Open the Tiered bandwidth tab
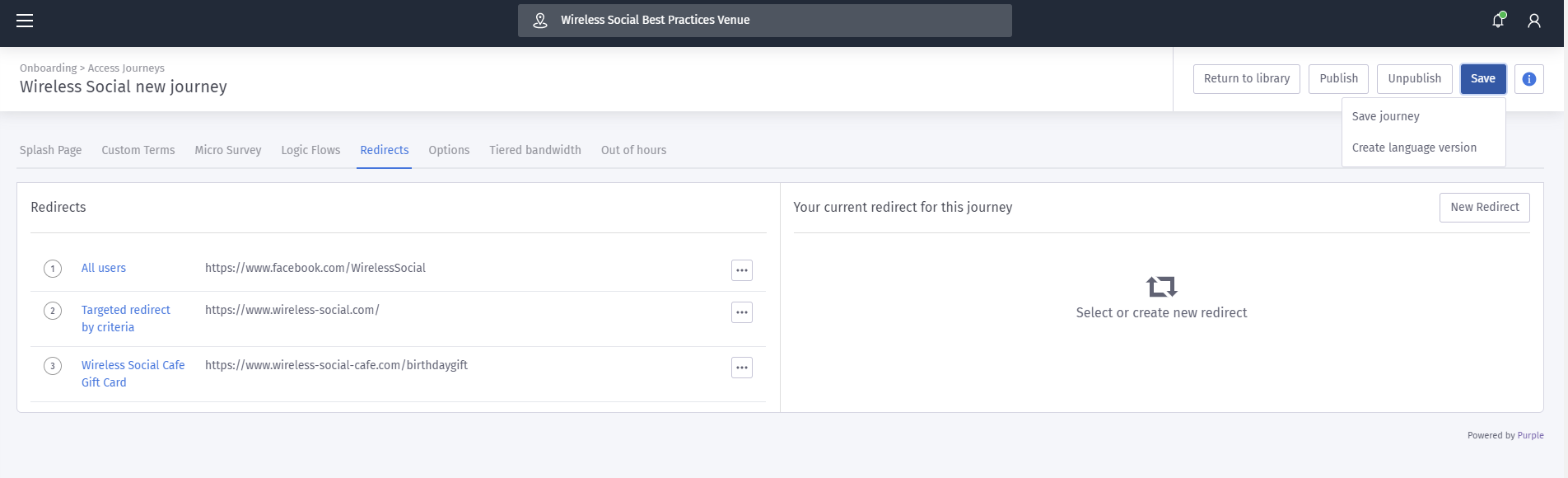Screen dimensions: 1568x478 pyautogui.click(x=535, y=150)
